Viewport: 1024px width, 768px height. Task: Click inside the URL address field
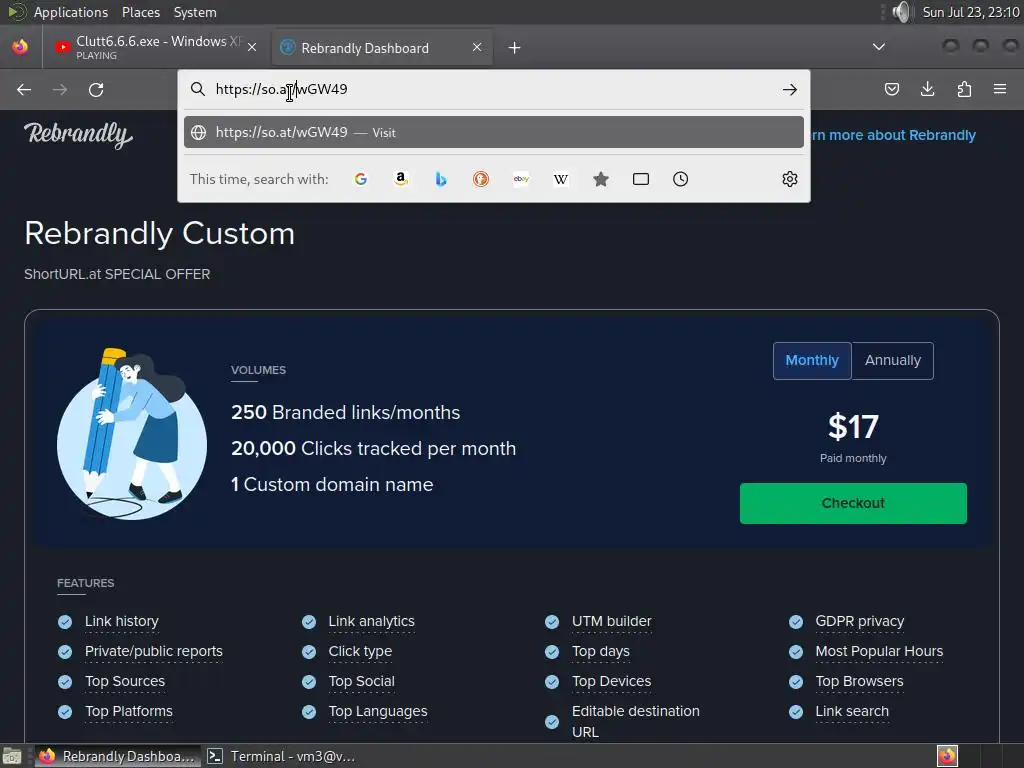coord(493,89)
